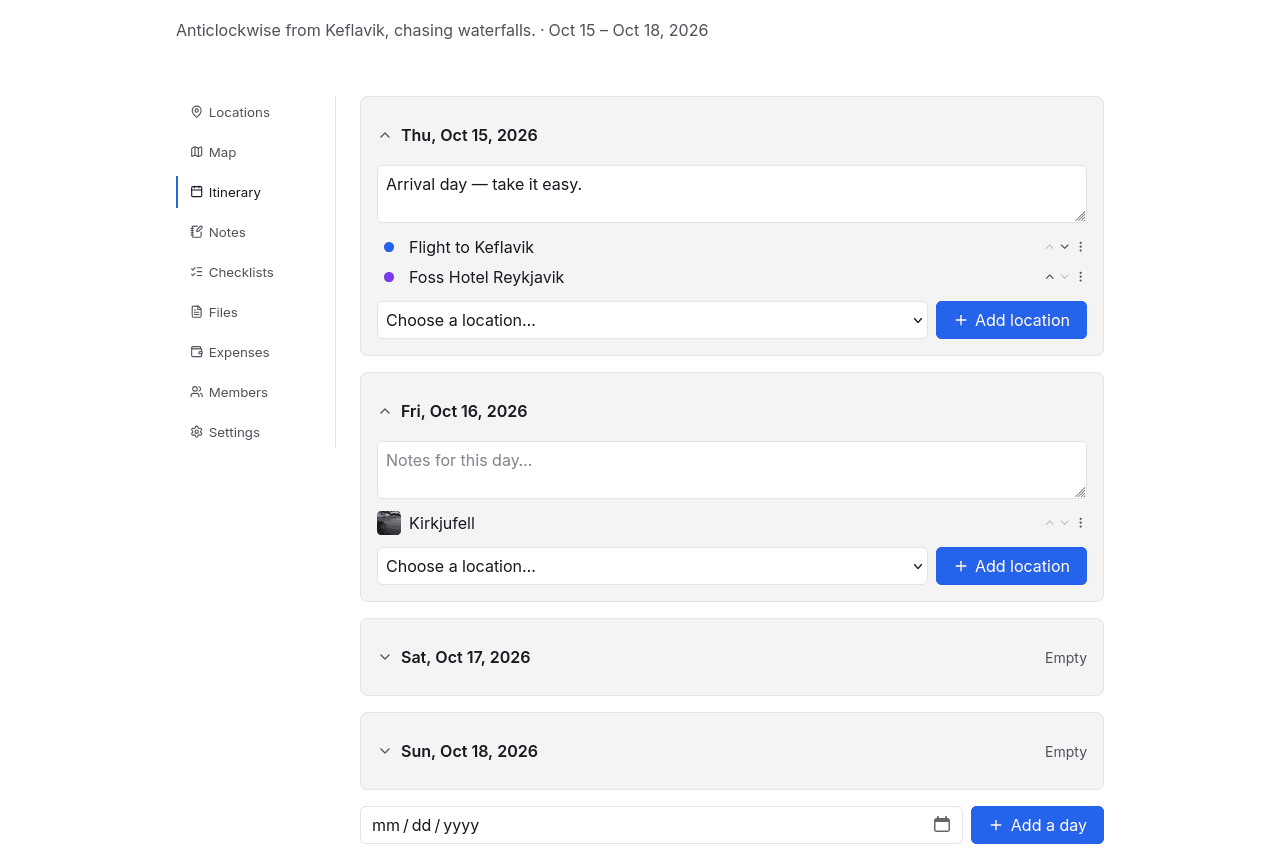1280x860 pixels.
Task: Click the blue dot beside Flight to Keflavik
Action: [x=389, y=247]
